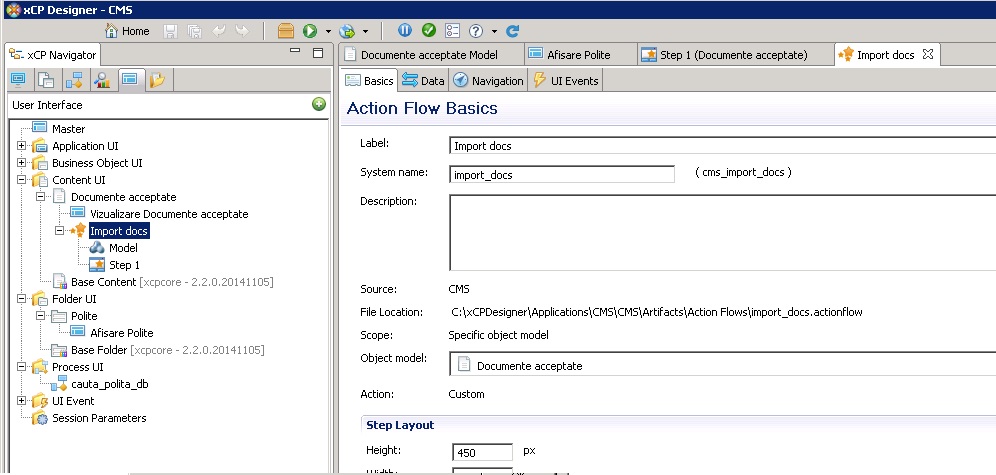Viewport: 996px width, 475px height.
Task: Click the brown package box icon
Action: point(286,30)
